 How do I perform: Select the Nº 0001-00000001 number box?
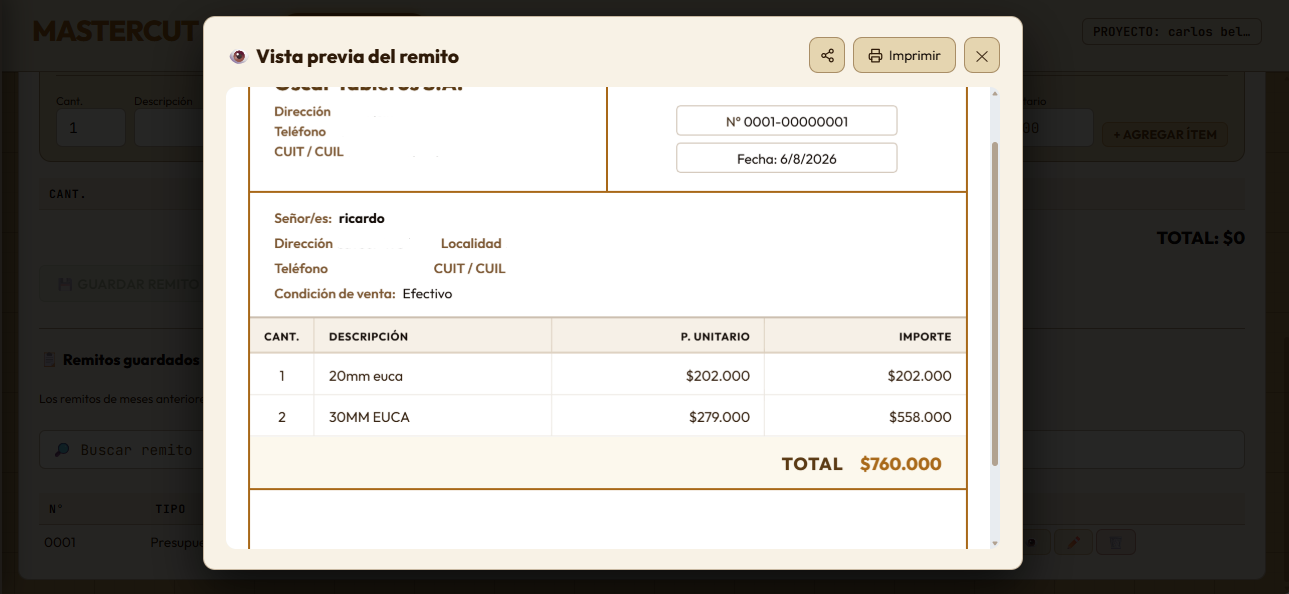tap(787, 121)
